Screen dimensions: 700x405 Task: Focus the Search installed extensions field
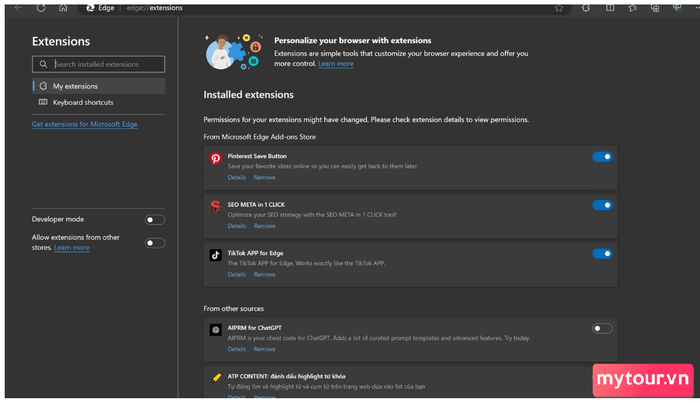[x=98, y=64]
